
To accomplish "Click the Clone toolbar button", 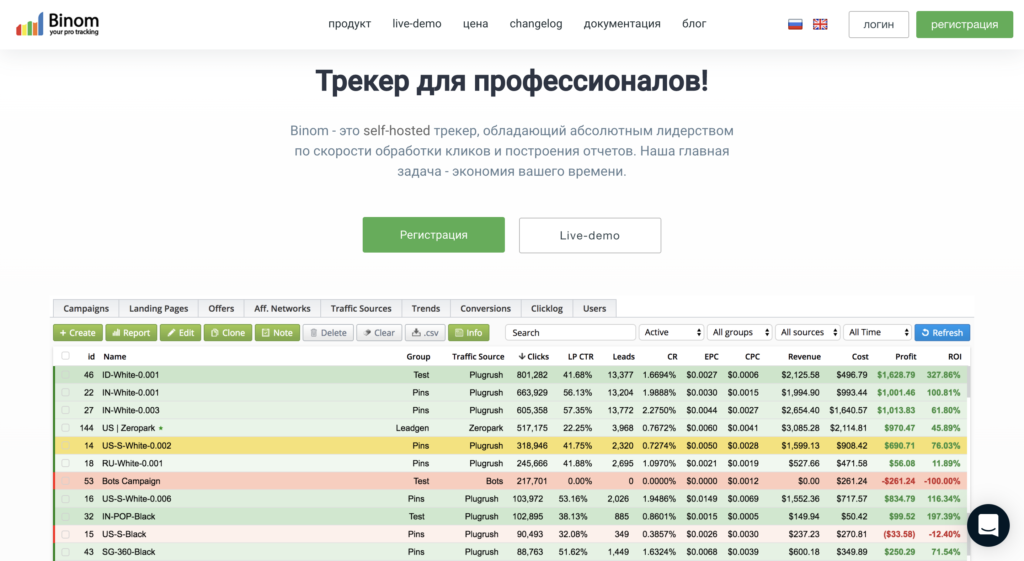I will (228, 332).
